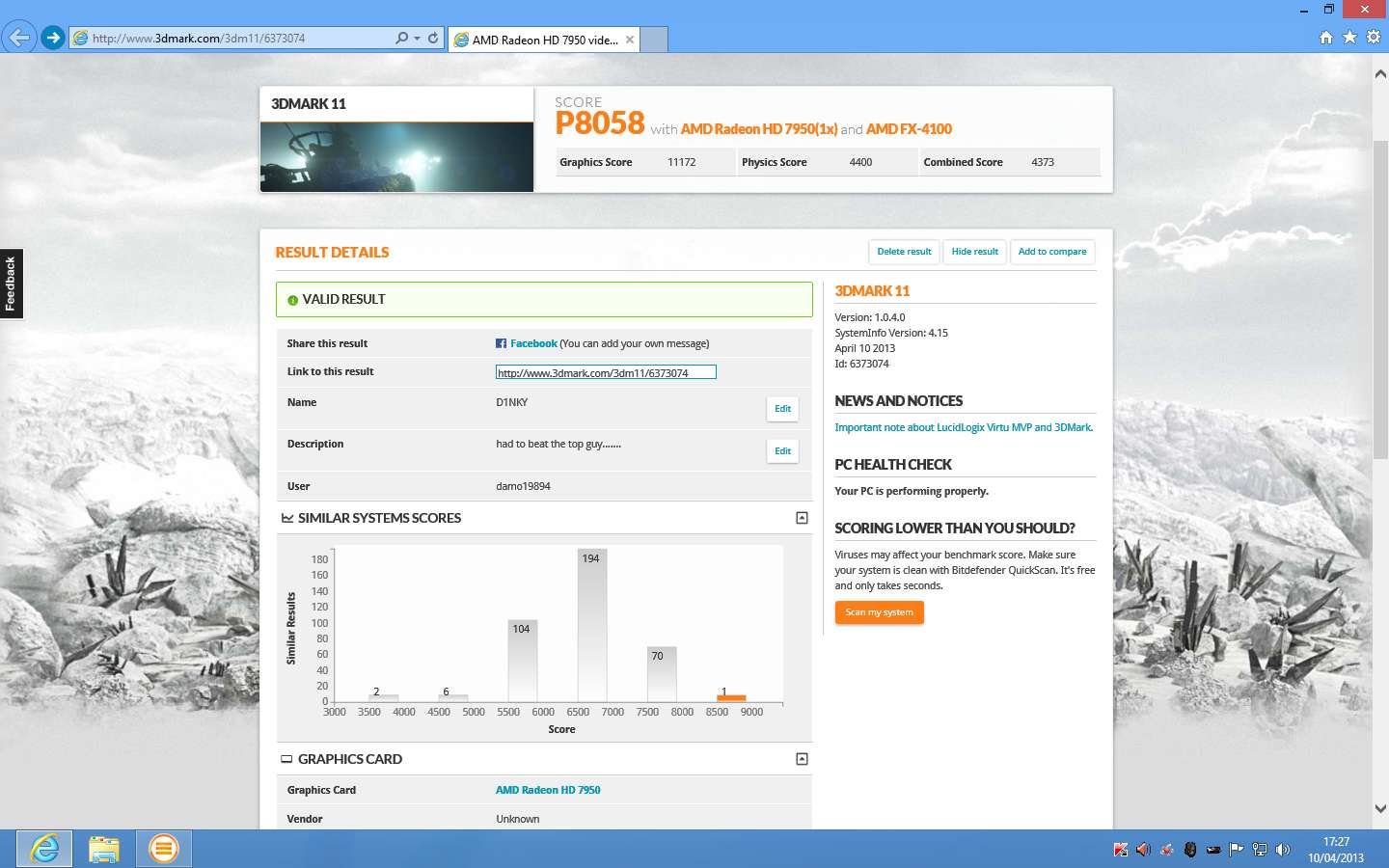The image size is (1389, 868).
Task: Open the LucidLogix Virtu MVP notice link
Action: click(964, 427)
